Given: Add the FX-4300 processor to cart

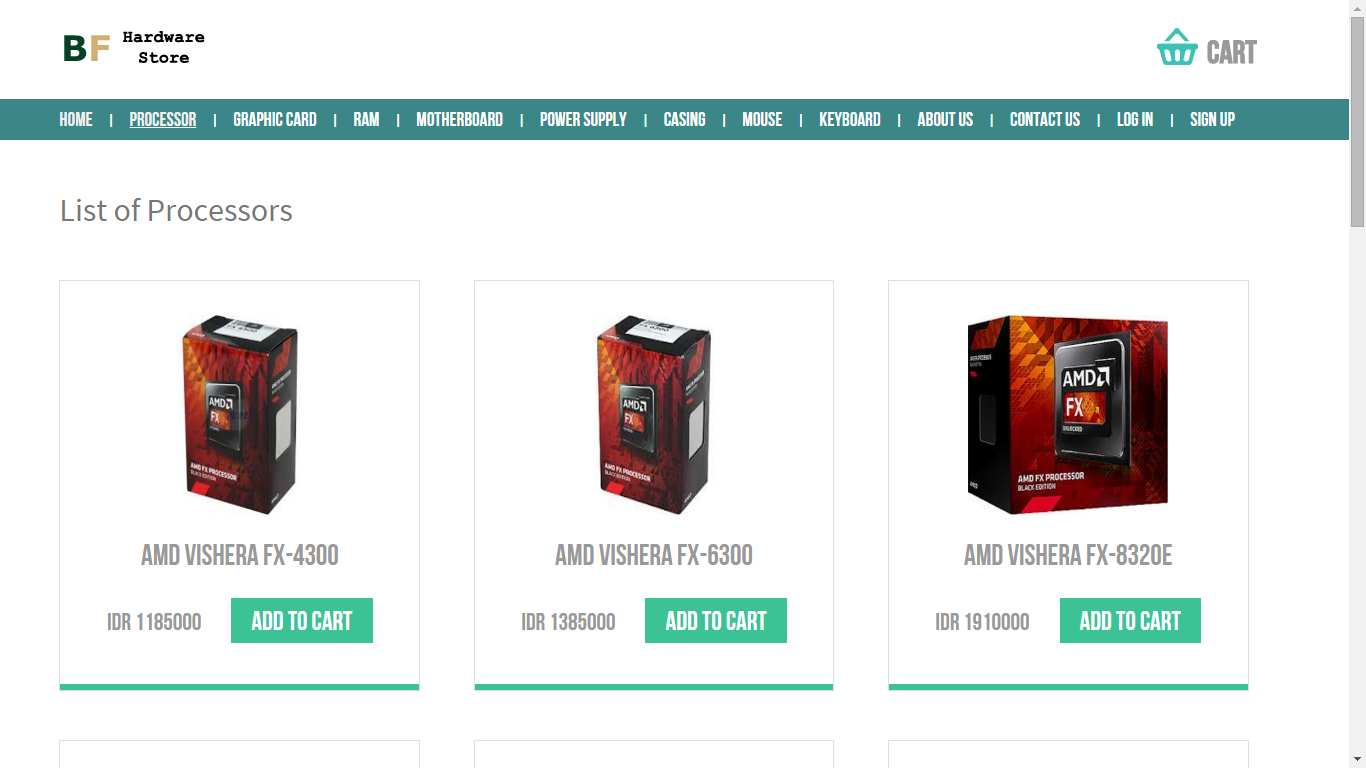Looking at the screenshot, I should 302,621.
